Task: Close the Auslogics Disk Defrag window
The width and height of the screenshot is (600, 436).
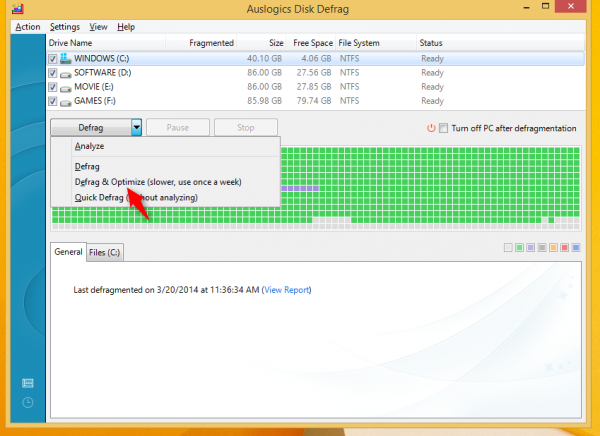Action: [571, 7]
